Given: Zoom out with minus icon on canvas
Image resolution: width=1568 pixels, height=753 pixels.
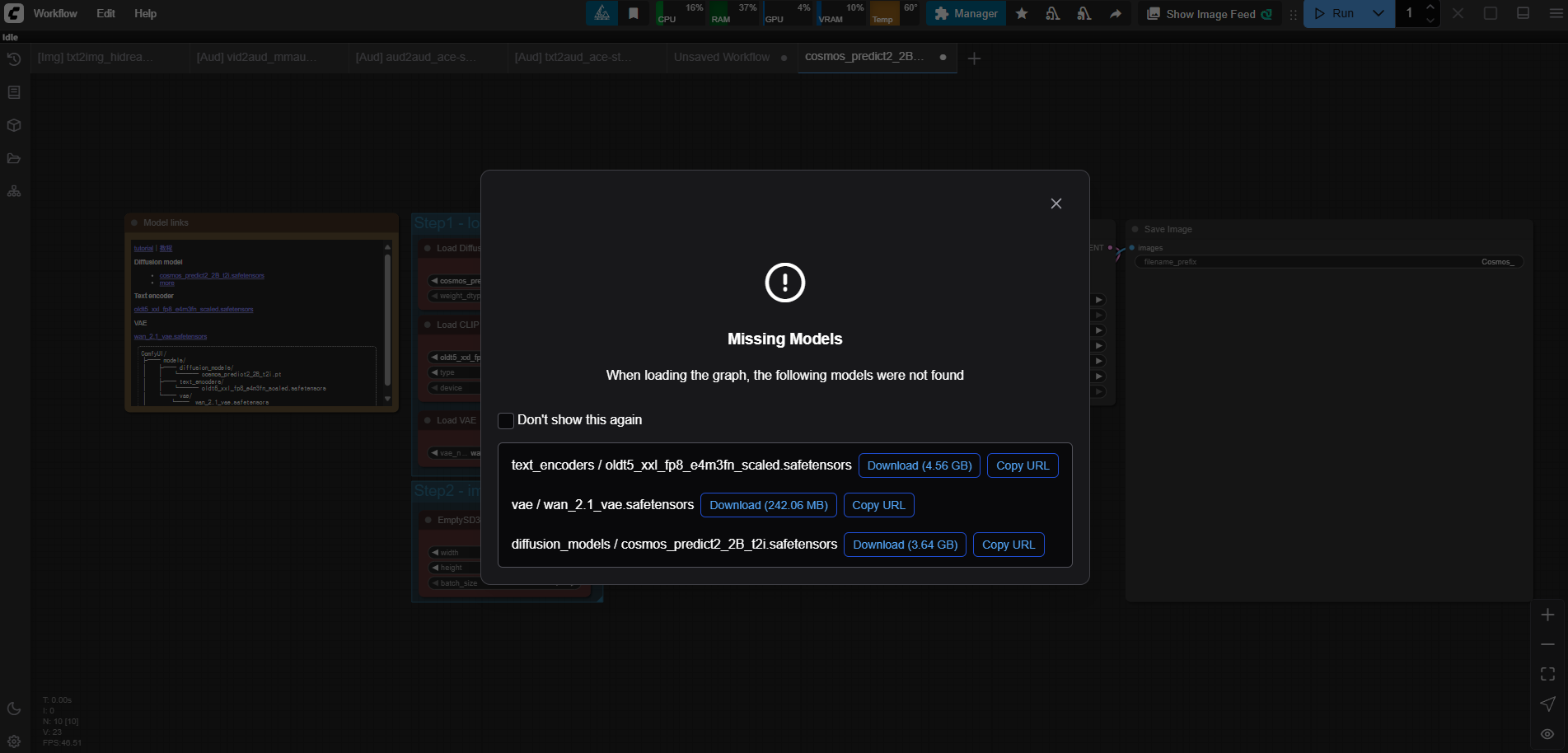Looking at the screenshot, I should pyautogui.click(x=1547, y=644).
